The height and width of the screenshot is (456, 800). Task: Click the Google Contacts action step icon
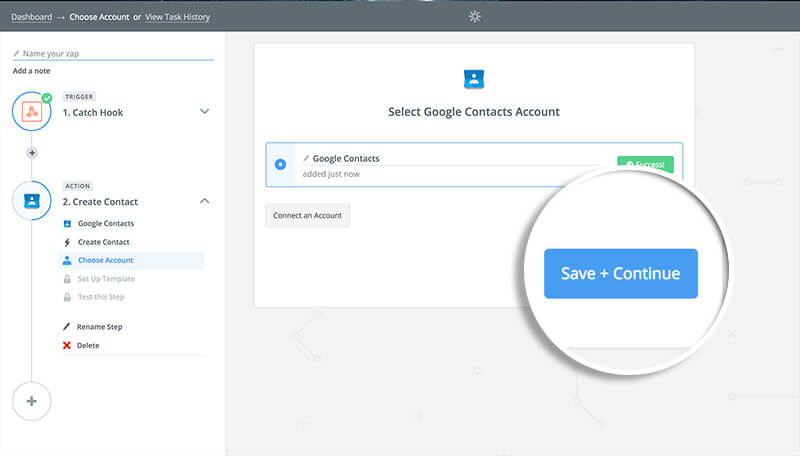(32, 201)
